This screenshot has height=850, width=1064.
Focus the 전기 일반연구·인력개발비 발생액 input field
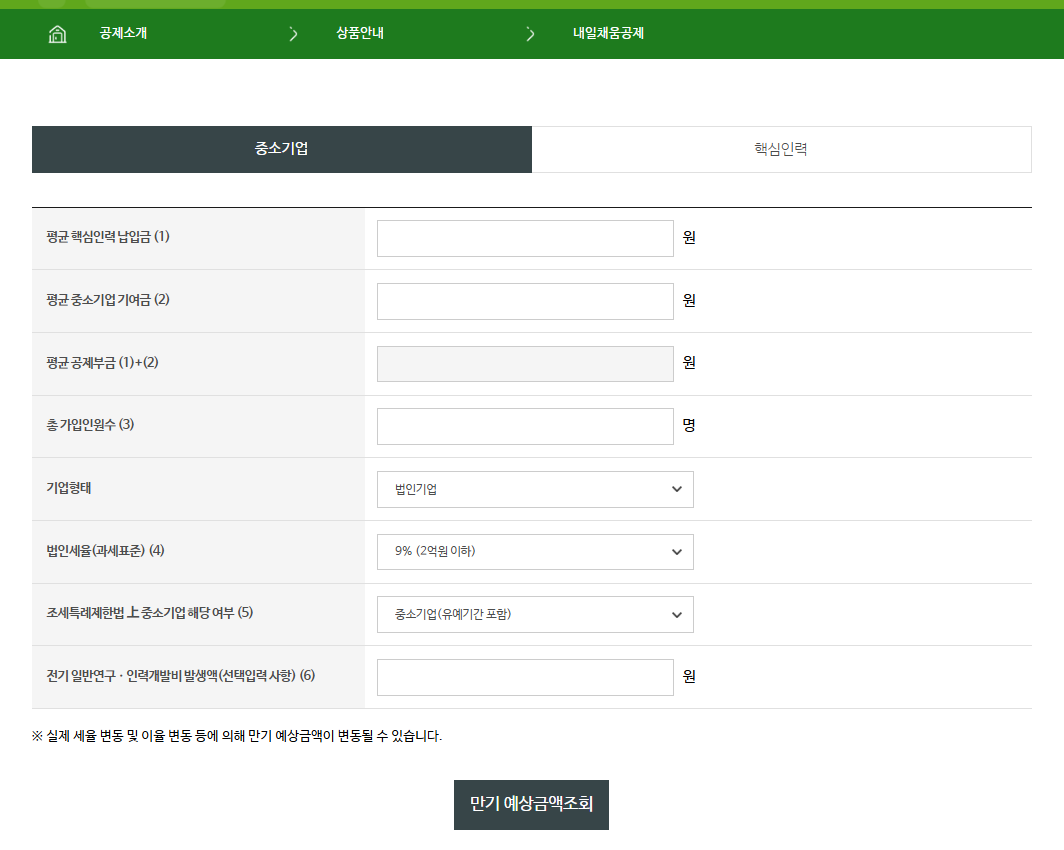(525, 677)
